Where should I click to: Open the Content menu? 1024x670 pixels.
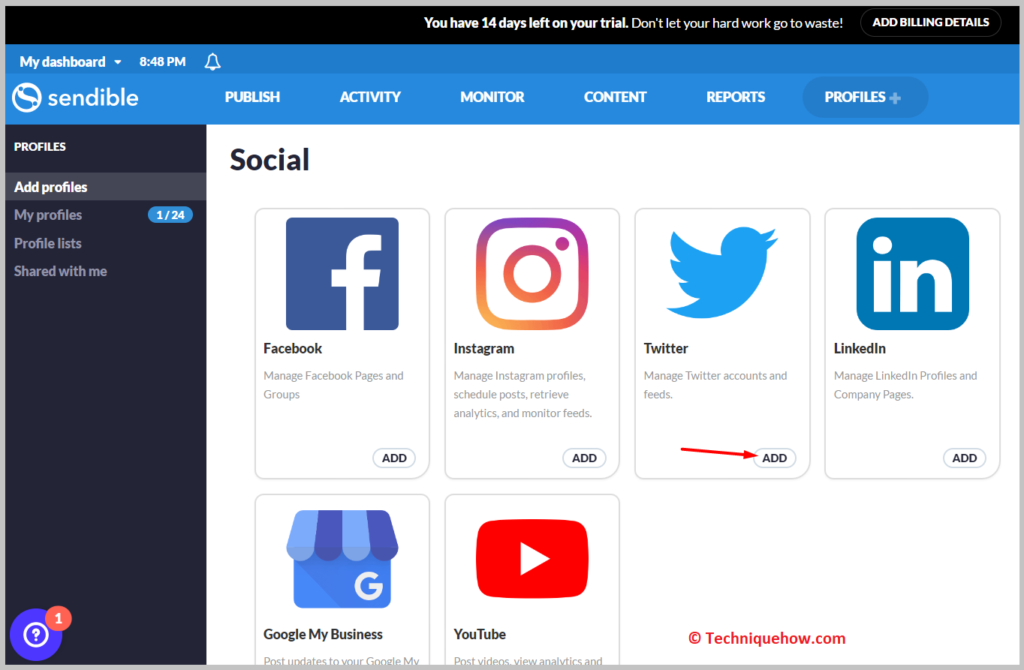coord(615,97)
